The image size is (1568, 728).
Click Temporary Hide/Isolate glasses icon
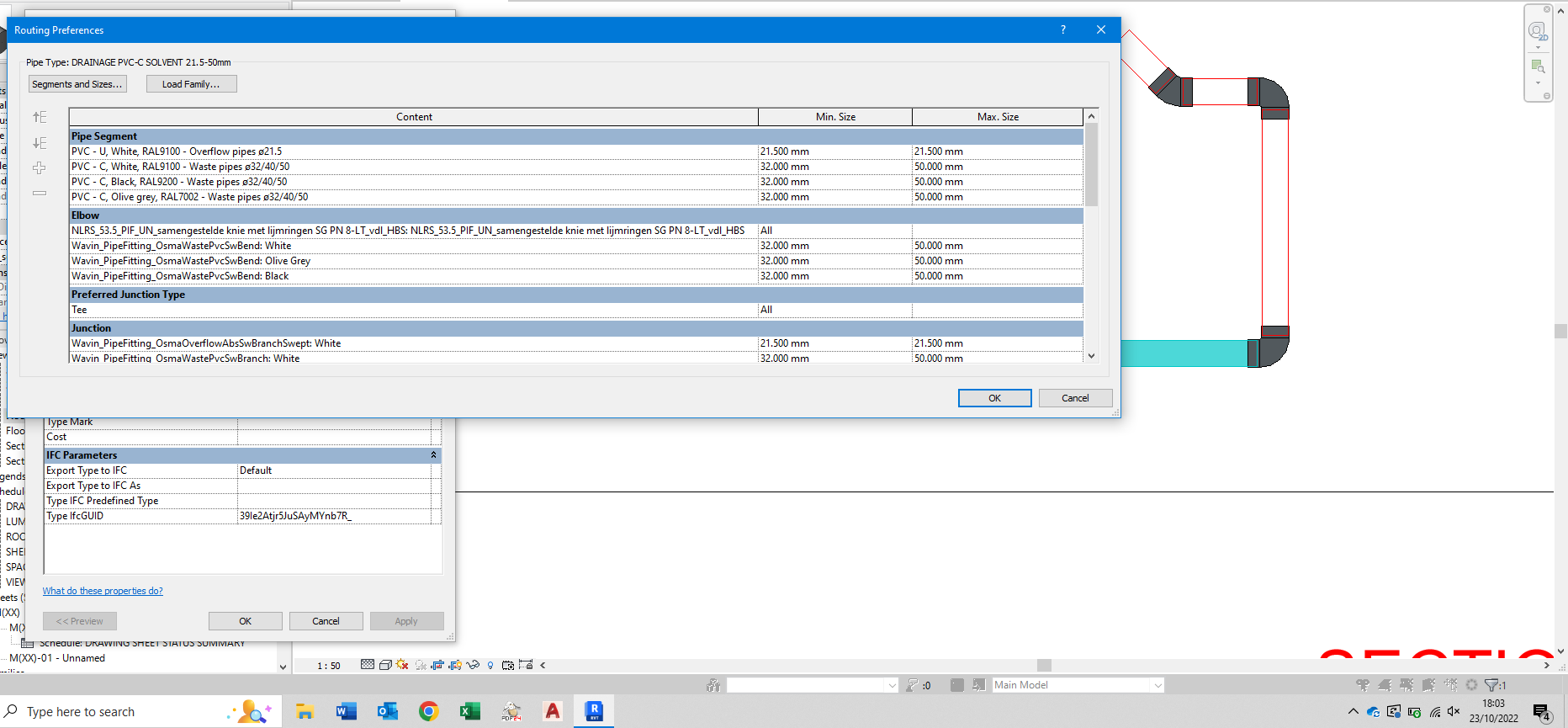coord(473,665)
